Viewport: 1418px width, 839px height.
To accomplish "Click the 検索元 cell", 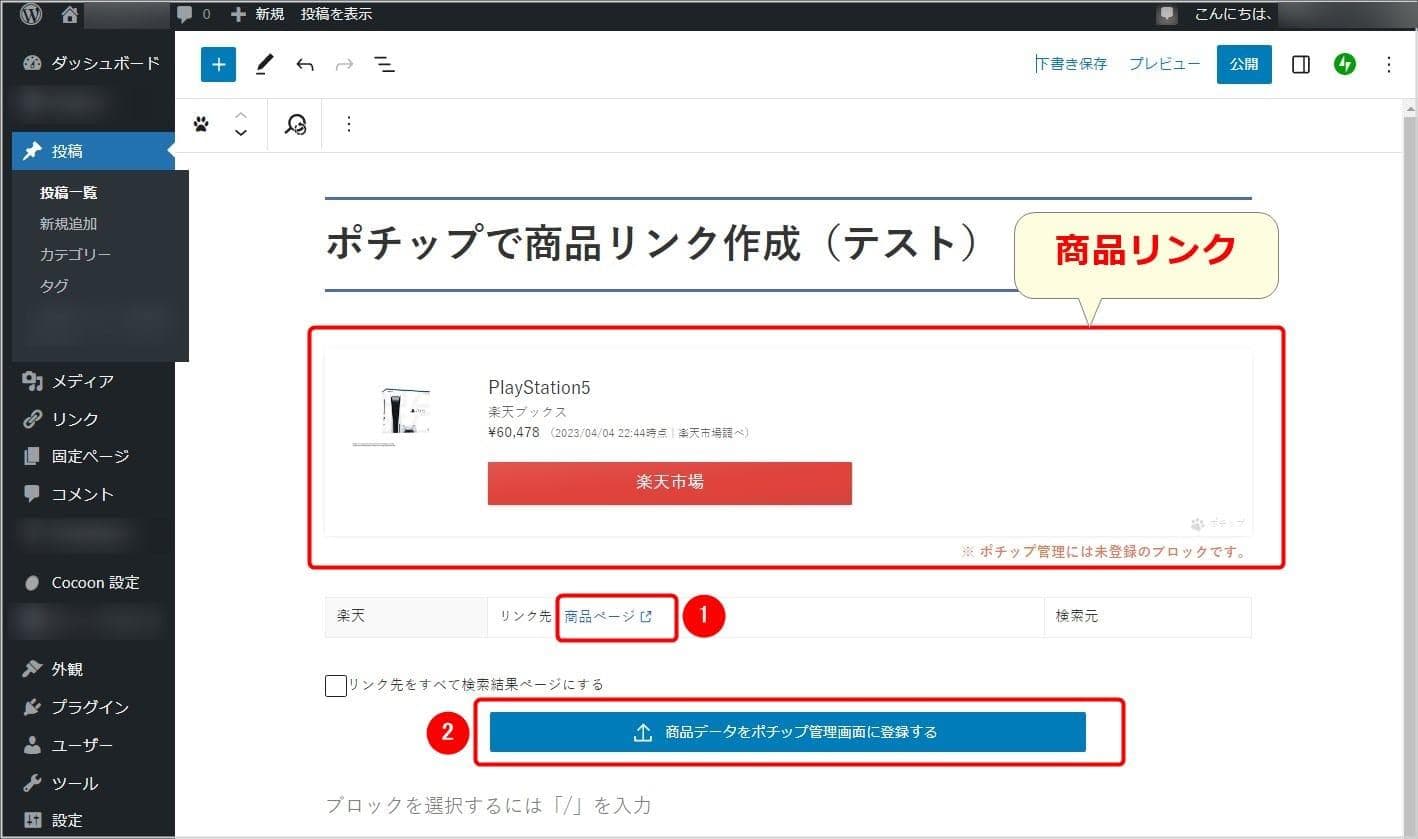I will pyautogui.click(x=1147, y=617).
